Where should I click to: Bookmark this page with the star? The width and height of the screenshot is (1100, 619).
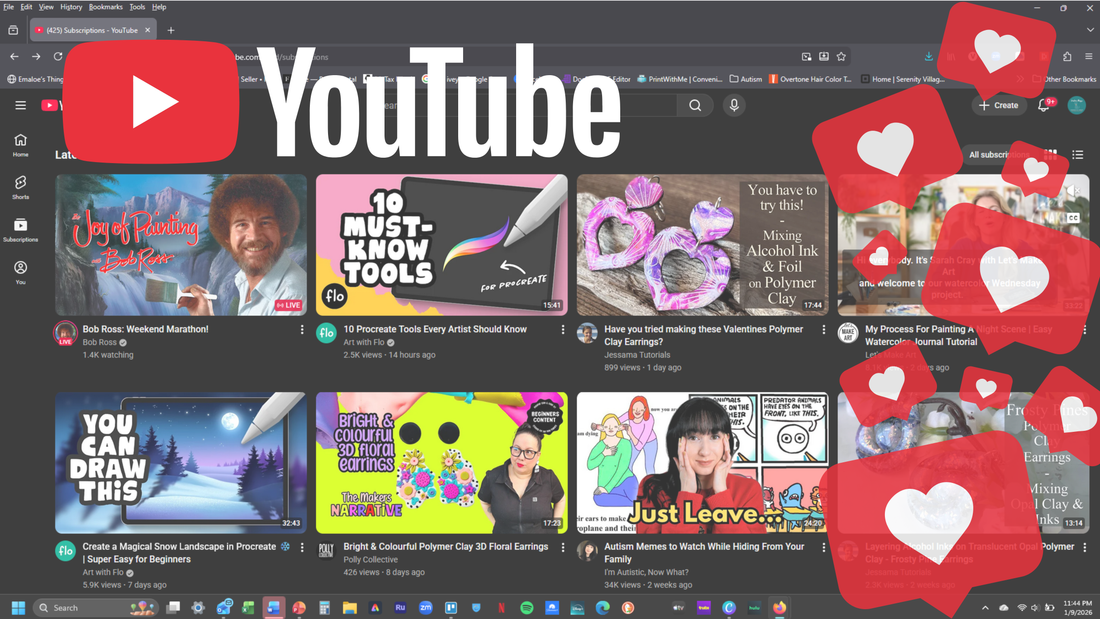tap(841, 57)
